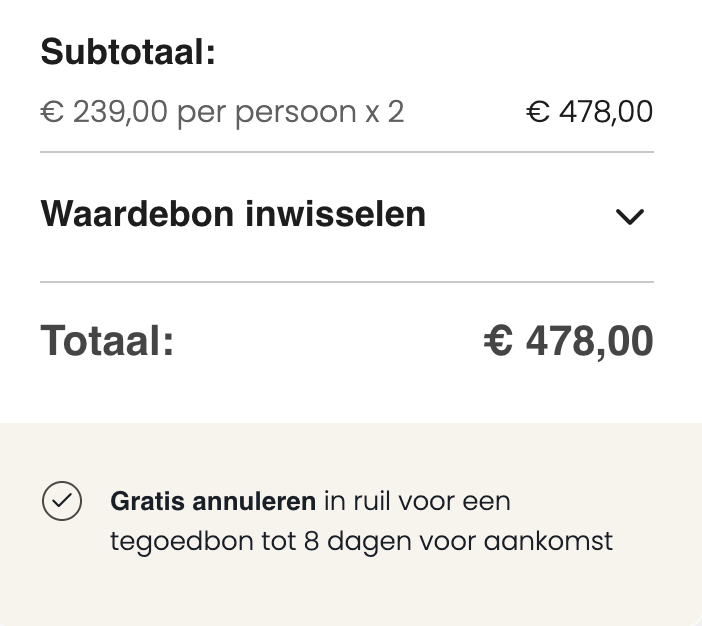Click the divider line above Totaal

point(347,282)
